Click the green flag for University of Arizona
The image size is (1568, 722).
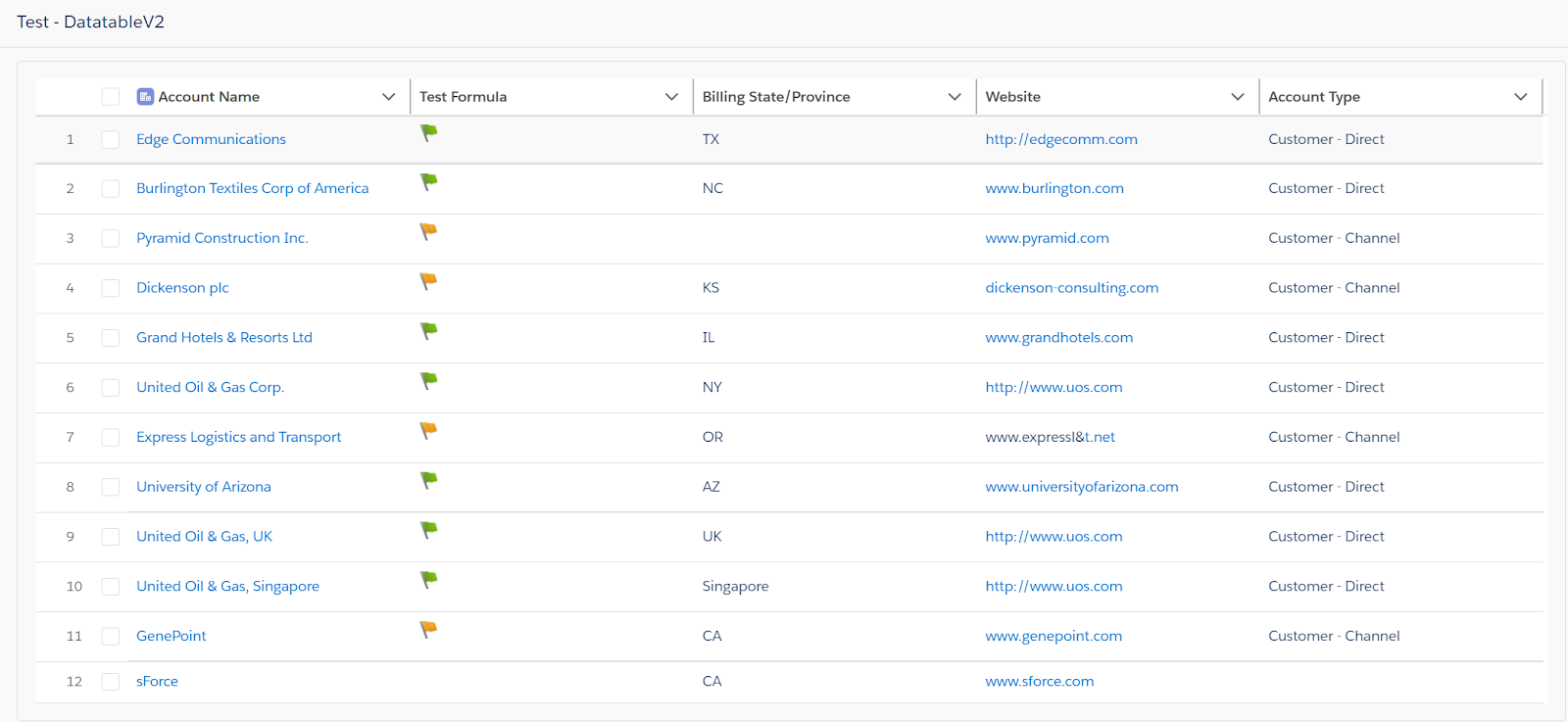(x=428, y=480)
